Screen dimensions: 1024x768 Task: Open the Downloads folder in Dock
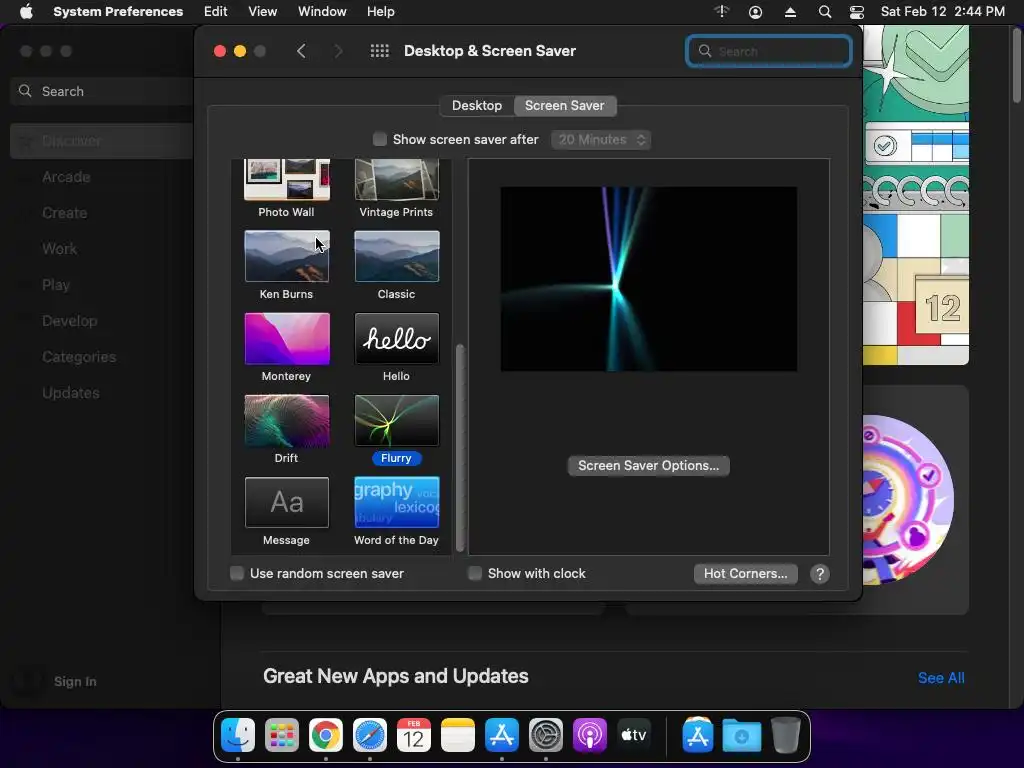[x=742, y=735]
